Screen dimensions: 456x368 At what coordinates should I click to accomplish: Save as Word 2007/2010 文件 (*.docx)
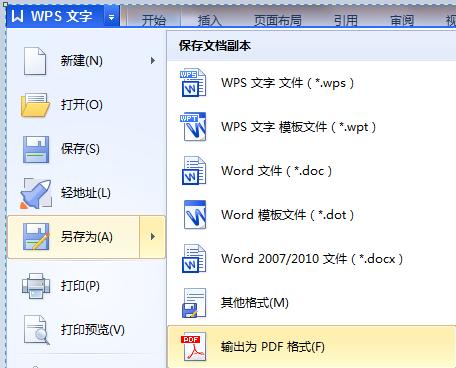point(312,259)
